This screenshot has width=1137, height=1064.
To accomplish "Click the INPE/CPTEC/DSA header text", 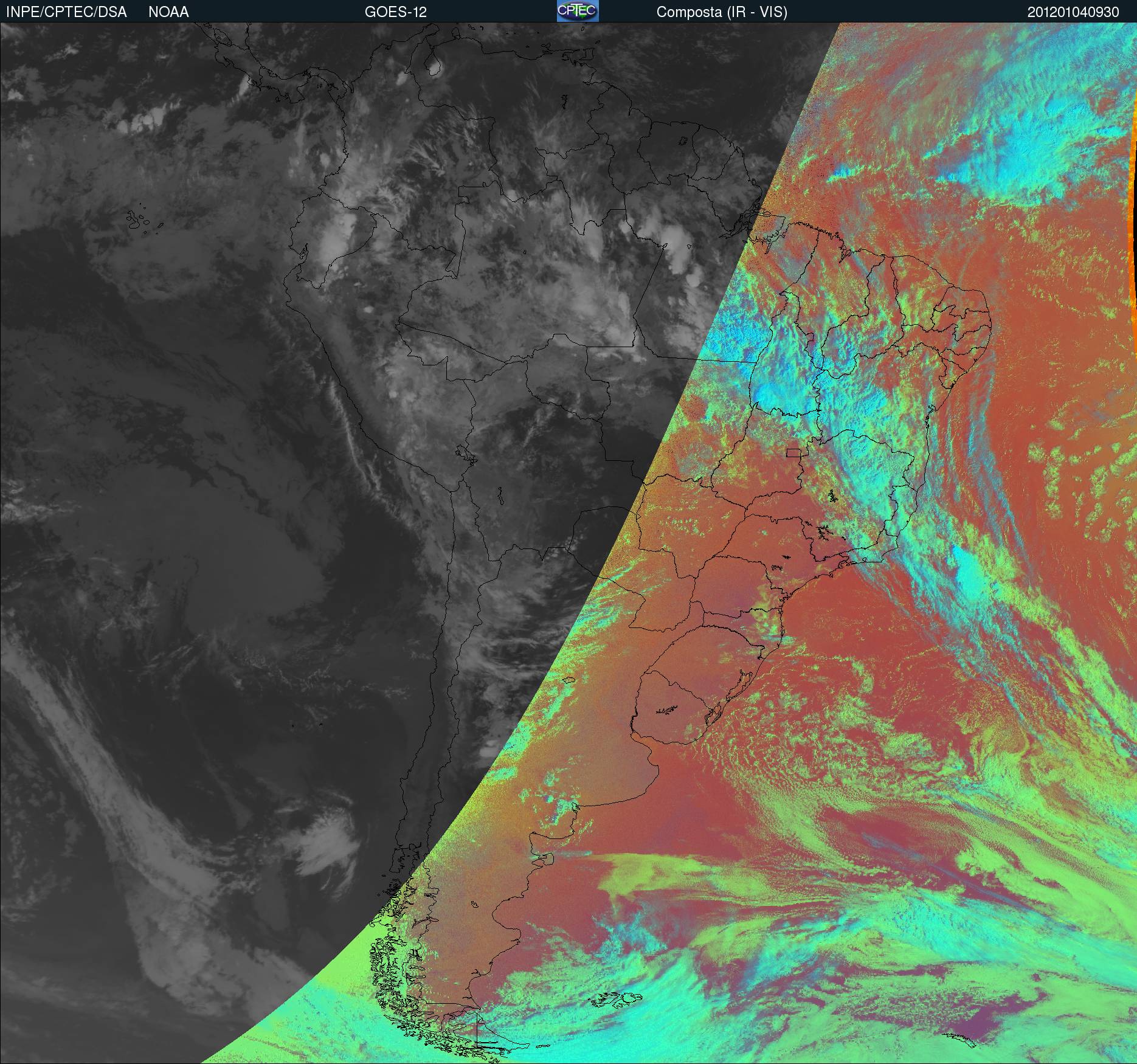I will 66,12.
